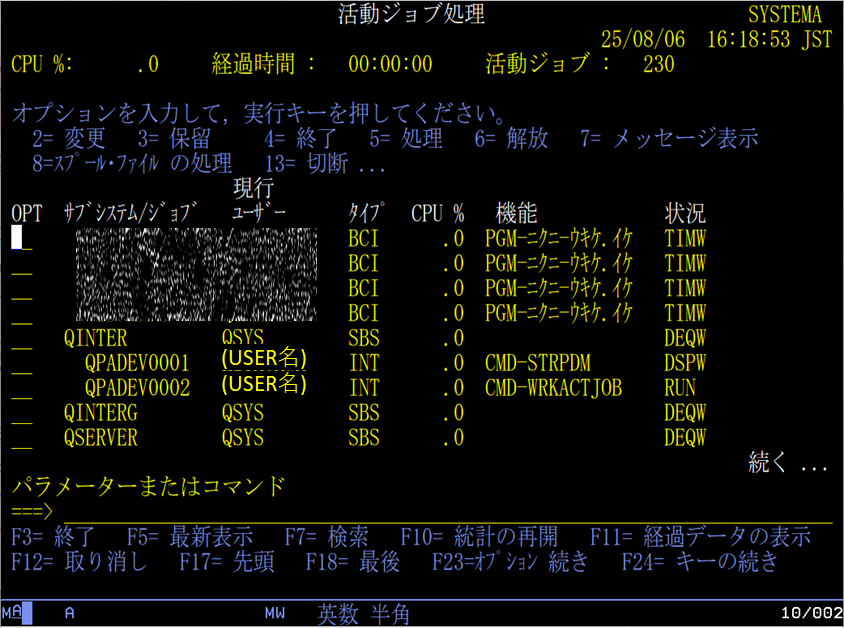This screenshot has height=628, width=844.
Task: Click F10= 統計の再開 label
Action: click(479, 537)
